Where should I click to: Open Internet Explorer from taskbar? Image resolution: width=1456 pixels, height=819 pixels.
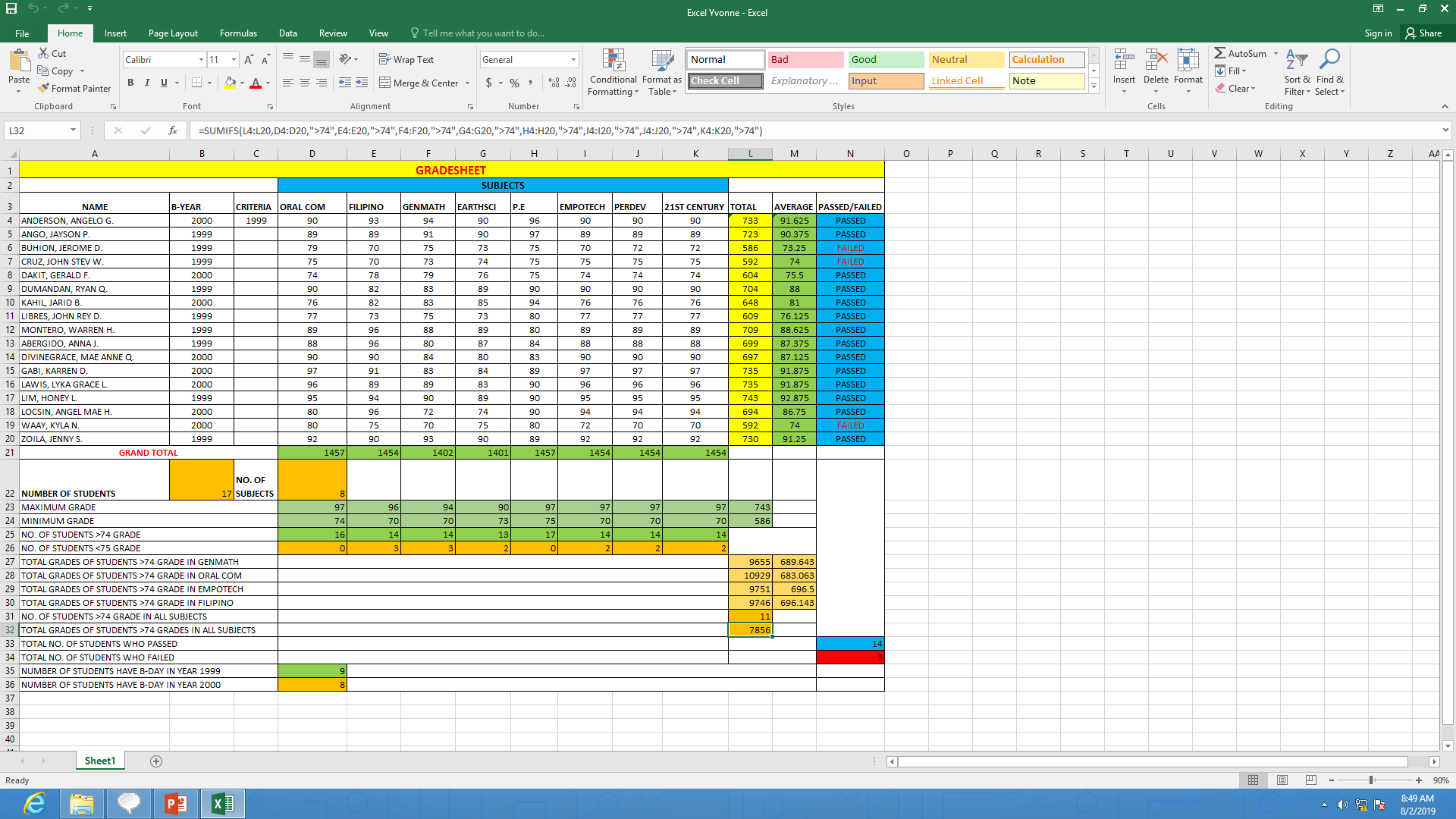point(35,804)
